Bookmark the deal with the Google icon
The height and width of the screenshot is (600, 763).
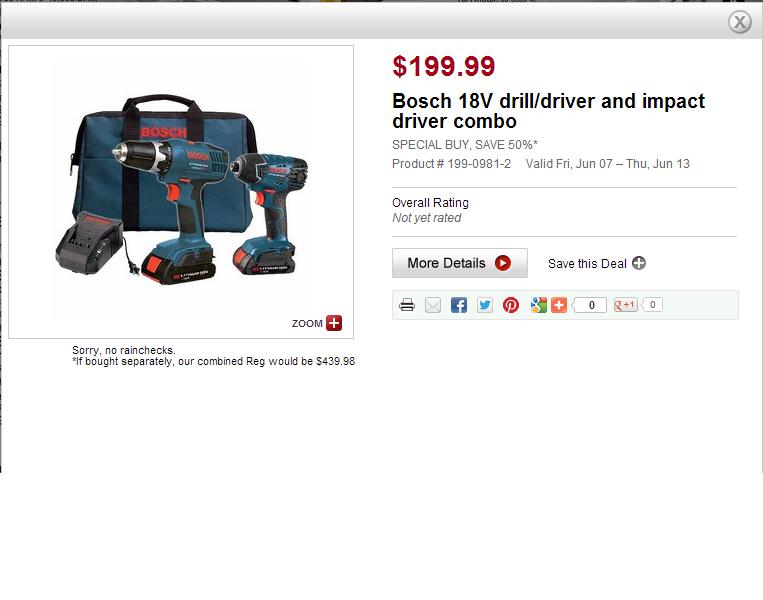539,305
